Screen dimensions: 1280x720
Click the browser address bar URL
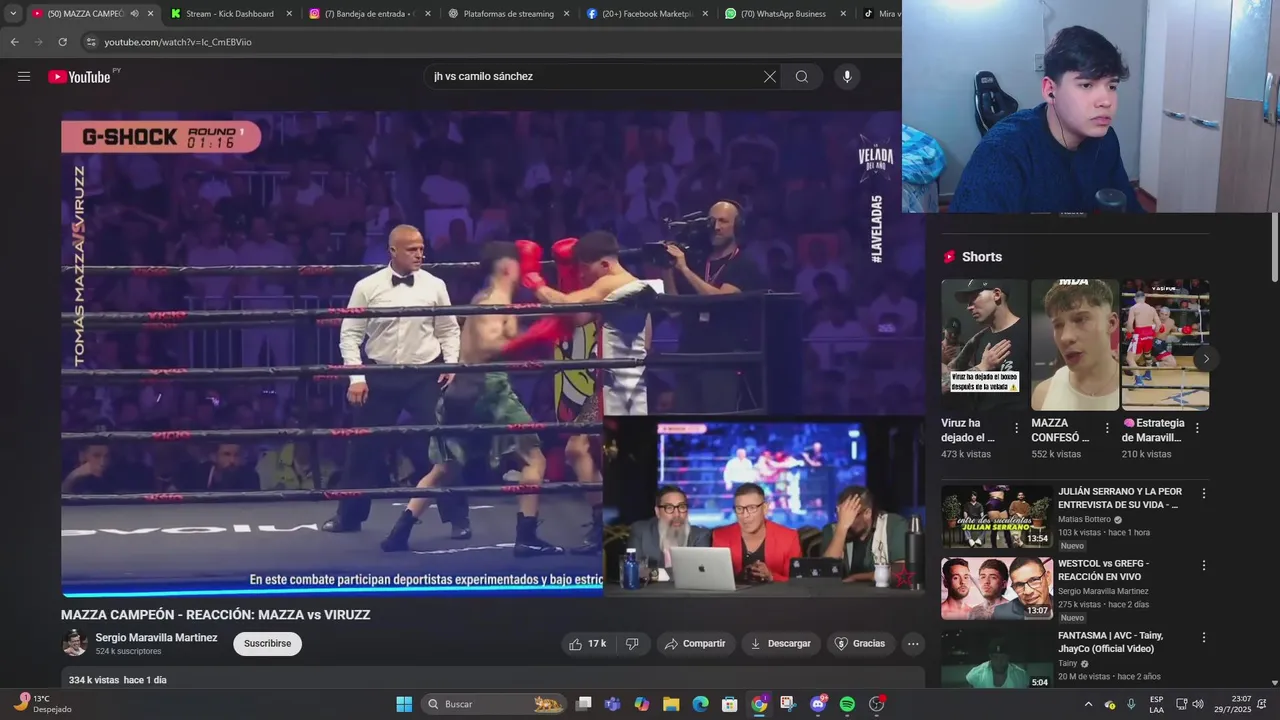point(178,42)
